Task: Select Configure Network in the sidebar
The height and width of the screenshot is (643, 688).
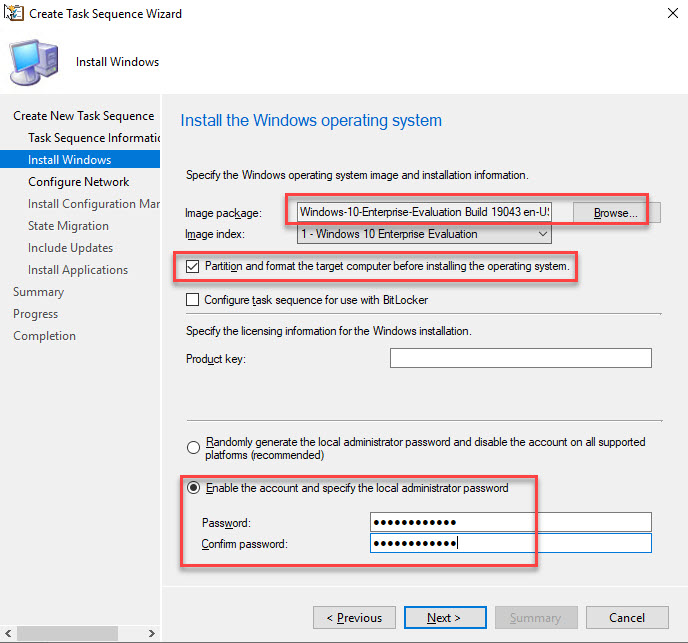Action: click(79, 182)
